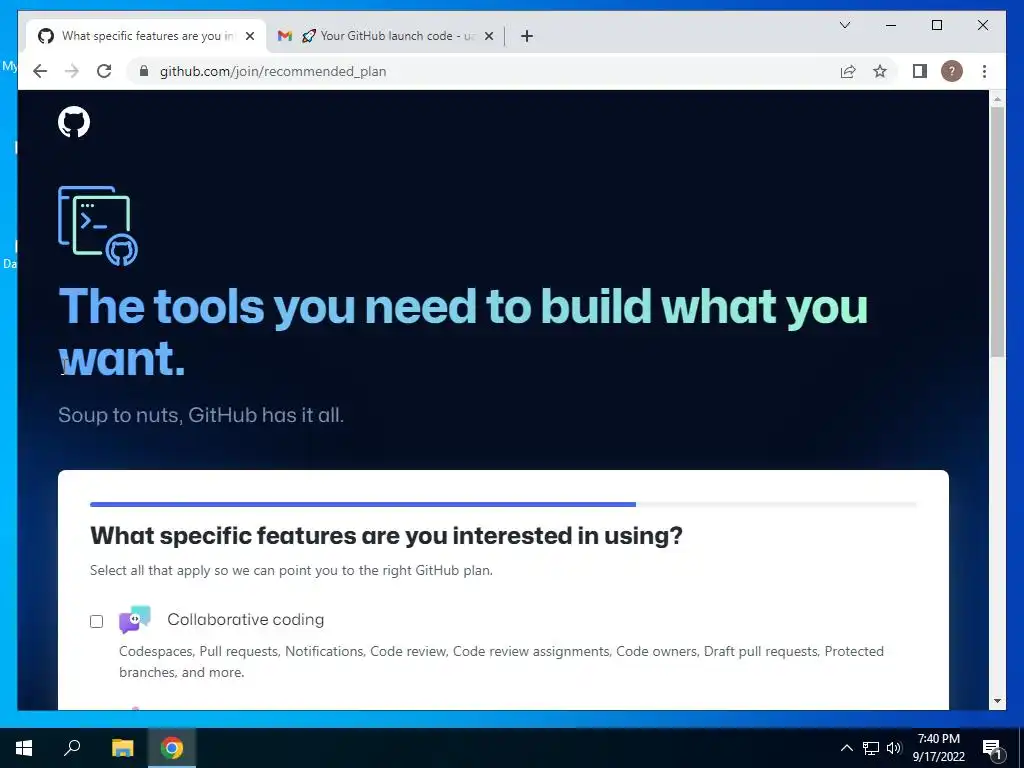Open the Chrome profile avatar
The width and height of the screenshot is (1024, 768).
952,71
